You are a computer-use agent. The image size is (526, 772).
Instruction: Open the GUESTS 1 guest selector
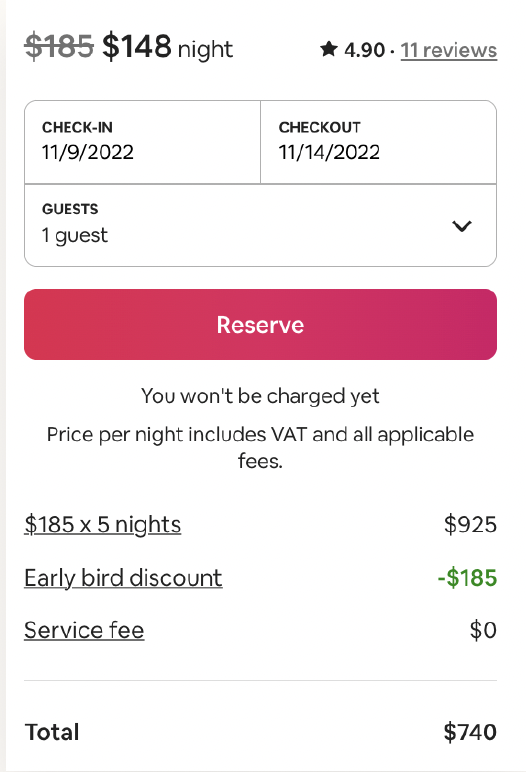pyautogui.click(x=261, y=225)
